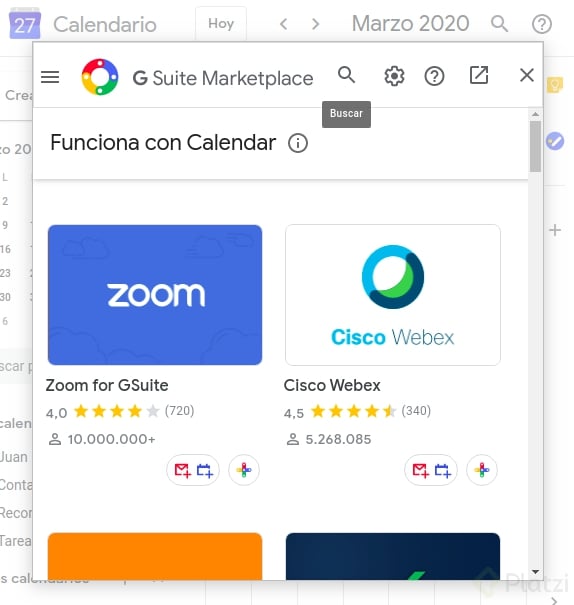Viewport: 574px width, 605px height.
Task: Open the Cisco Webex card image
Action: pyautogui.click(x=393, y=295)
